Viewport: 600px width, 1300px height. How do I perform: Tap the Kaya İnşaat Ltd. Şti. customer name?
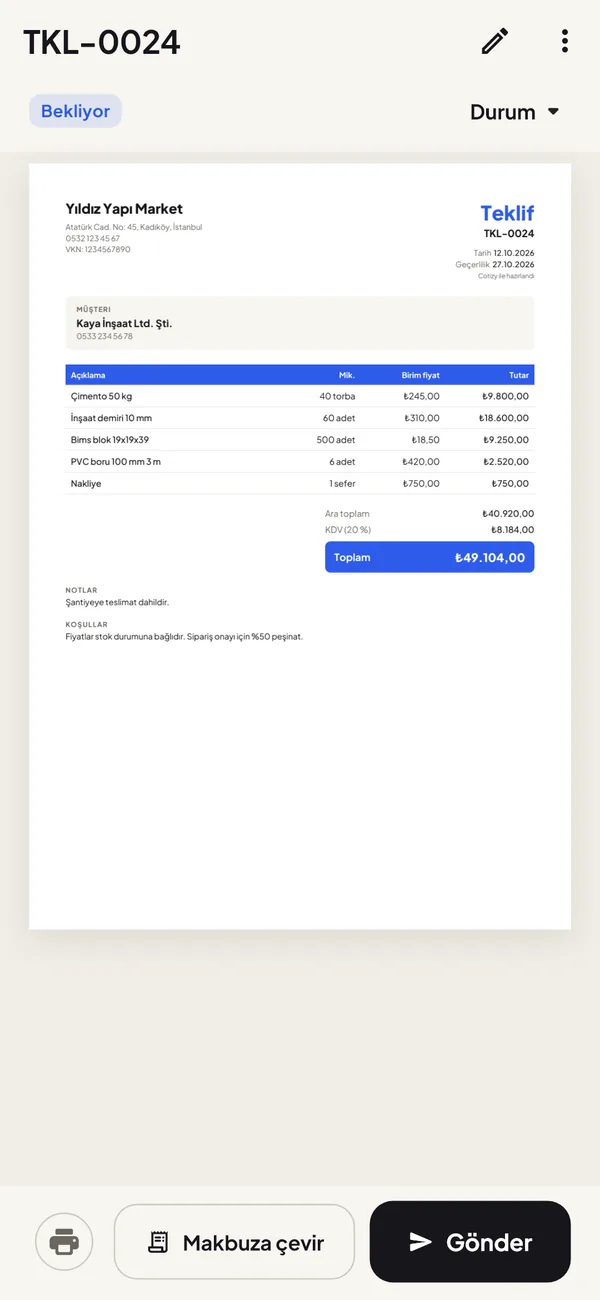(124, 324)
